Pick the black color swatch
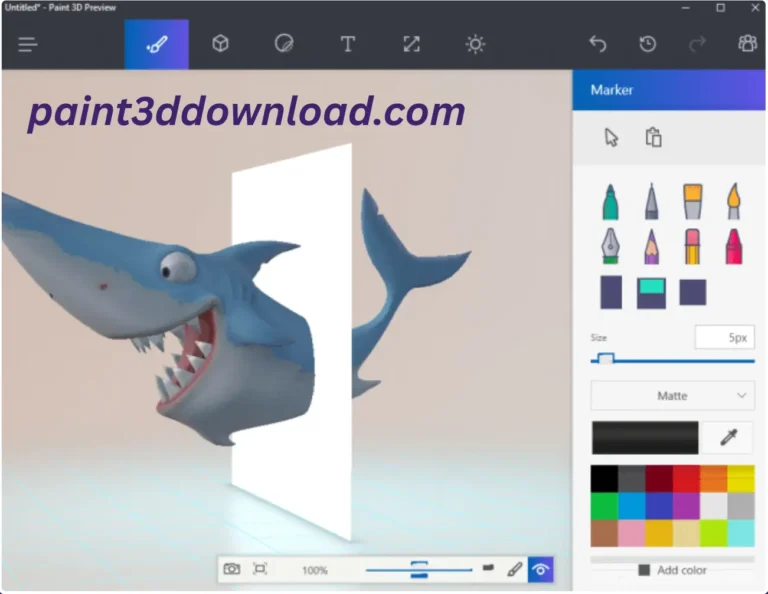 click(x=604, y=479)
